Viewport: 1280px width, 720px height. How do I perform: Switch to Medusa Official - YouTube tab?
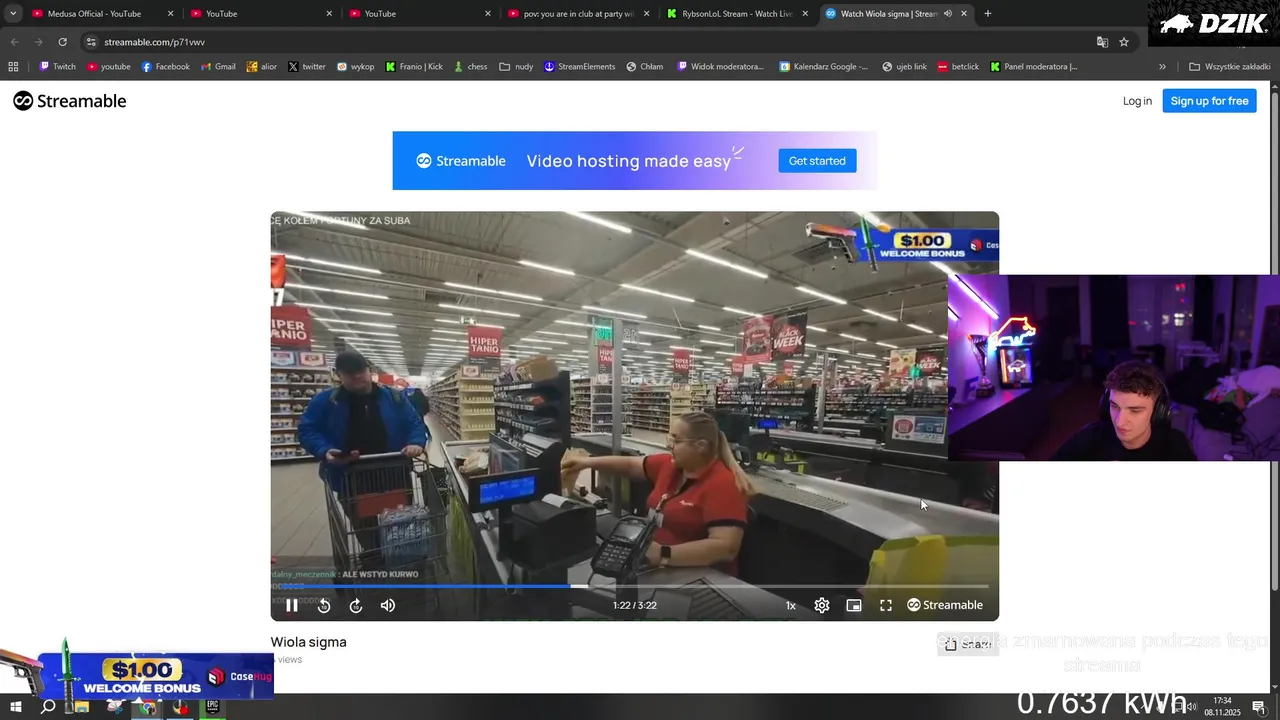95,14
